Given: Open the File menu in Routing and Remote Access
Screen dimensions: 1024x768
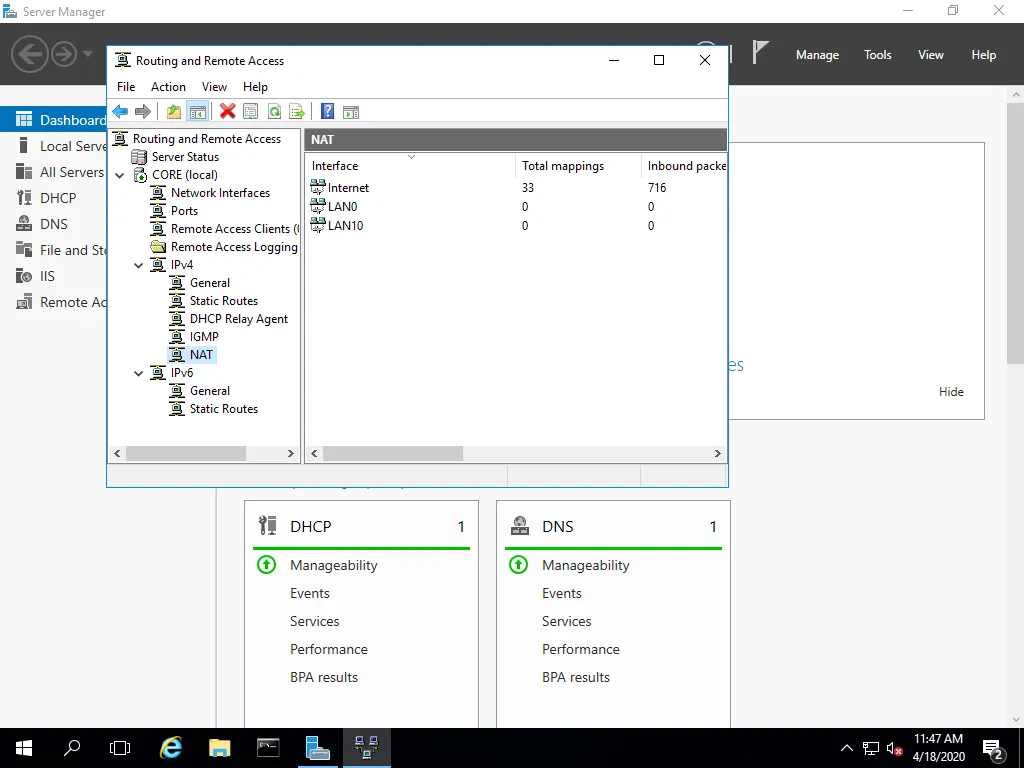Looking at the screenshot, I should [126, 87].
